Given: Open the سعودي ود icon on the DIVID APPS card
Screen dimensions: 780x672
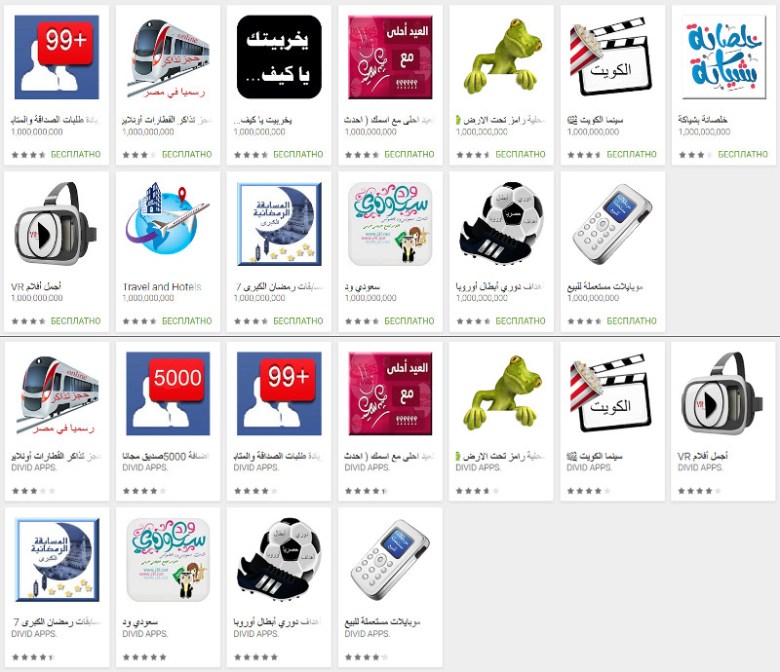Looking at the screenshot, I should click(x=168, y=560).
